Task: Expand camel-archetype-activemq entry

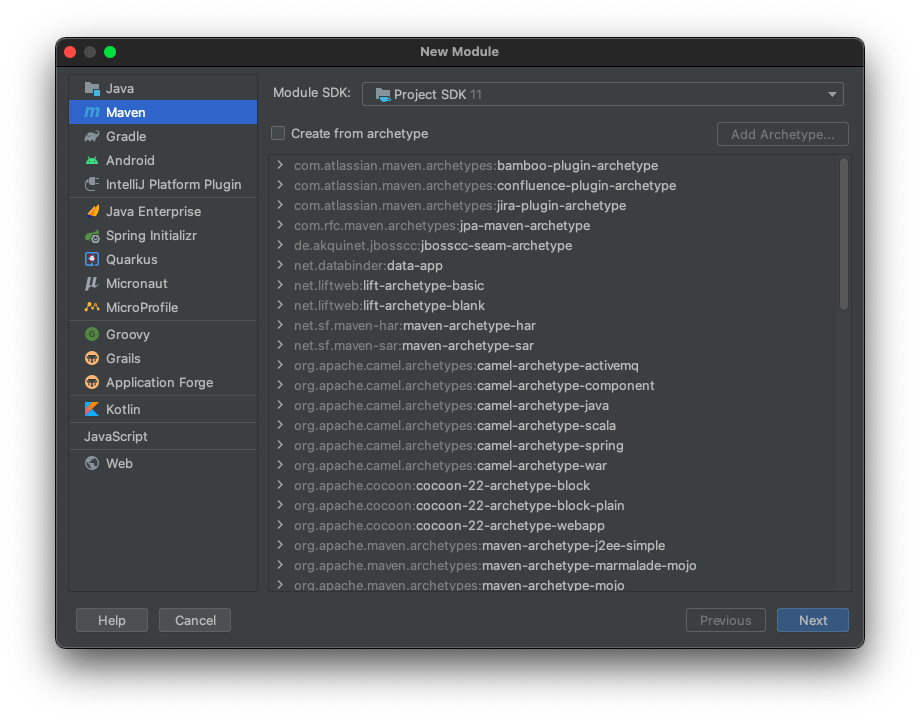Action: click(x=280, y=365)
